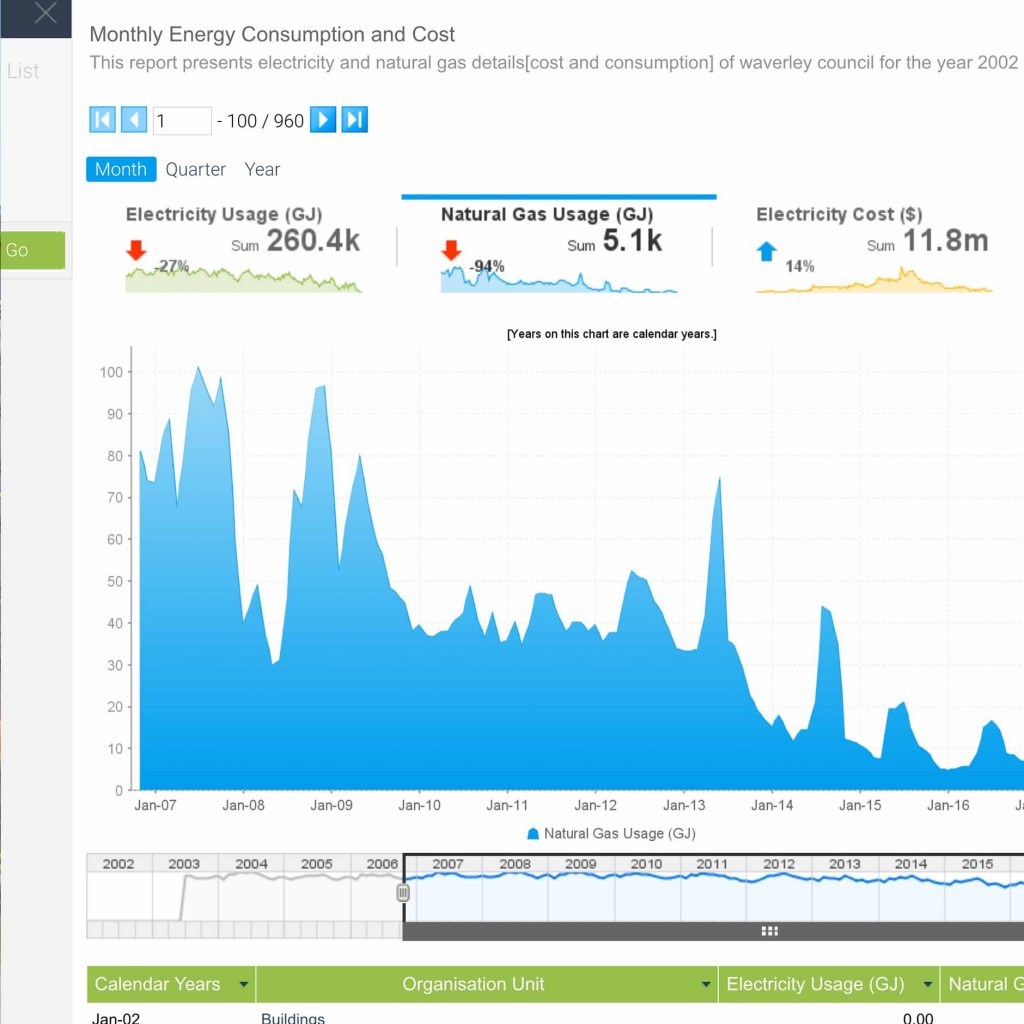Select the Year view tab

[x=262, y=169]
